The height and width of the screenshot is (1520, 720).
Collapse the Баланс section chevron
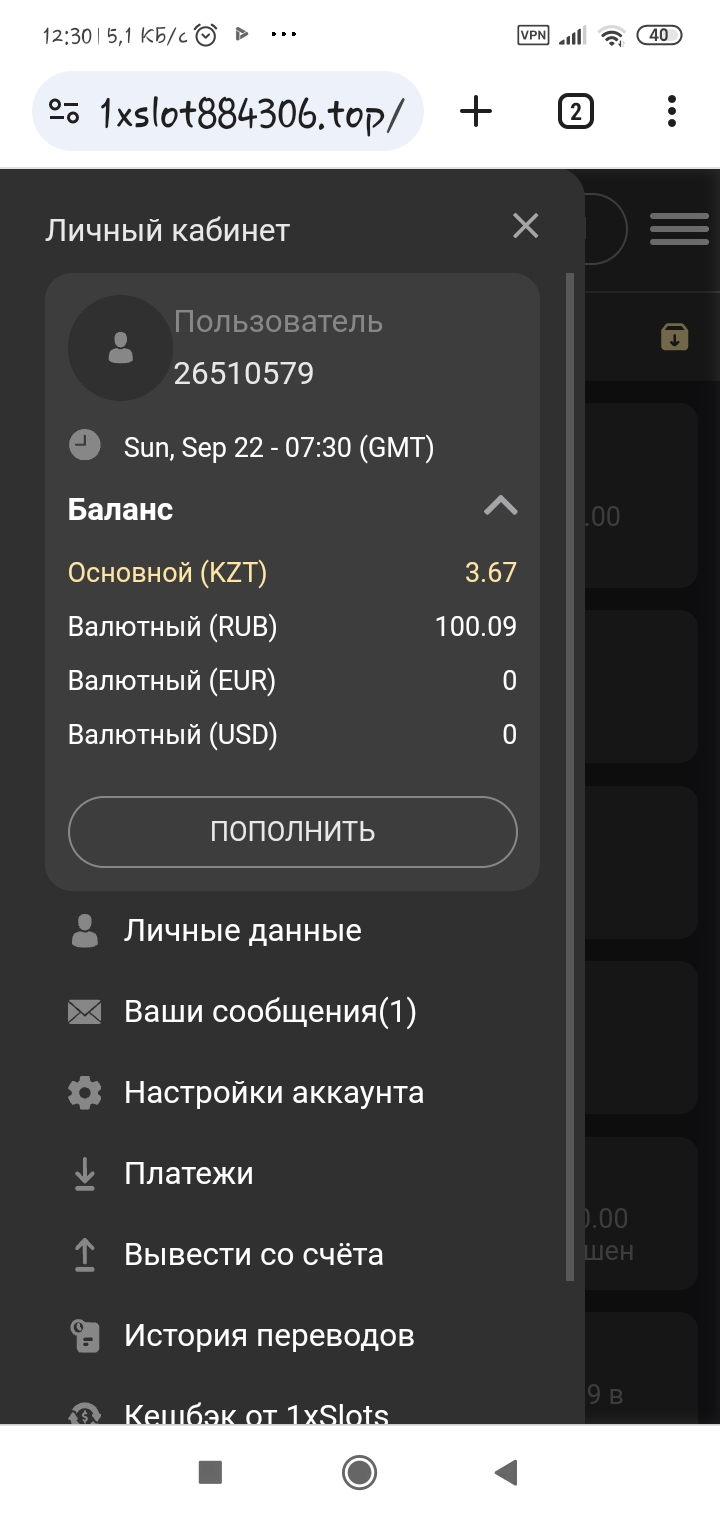(x=500, y=506)
